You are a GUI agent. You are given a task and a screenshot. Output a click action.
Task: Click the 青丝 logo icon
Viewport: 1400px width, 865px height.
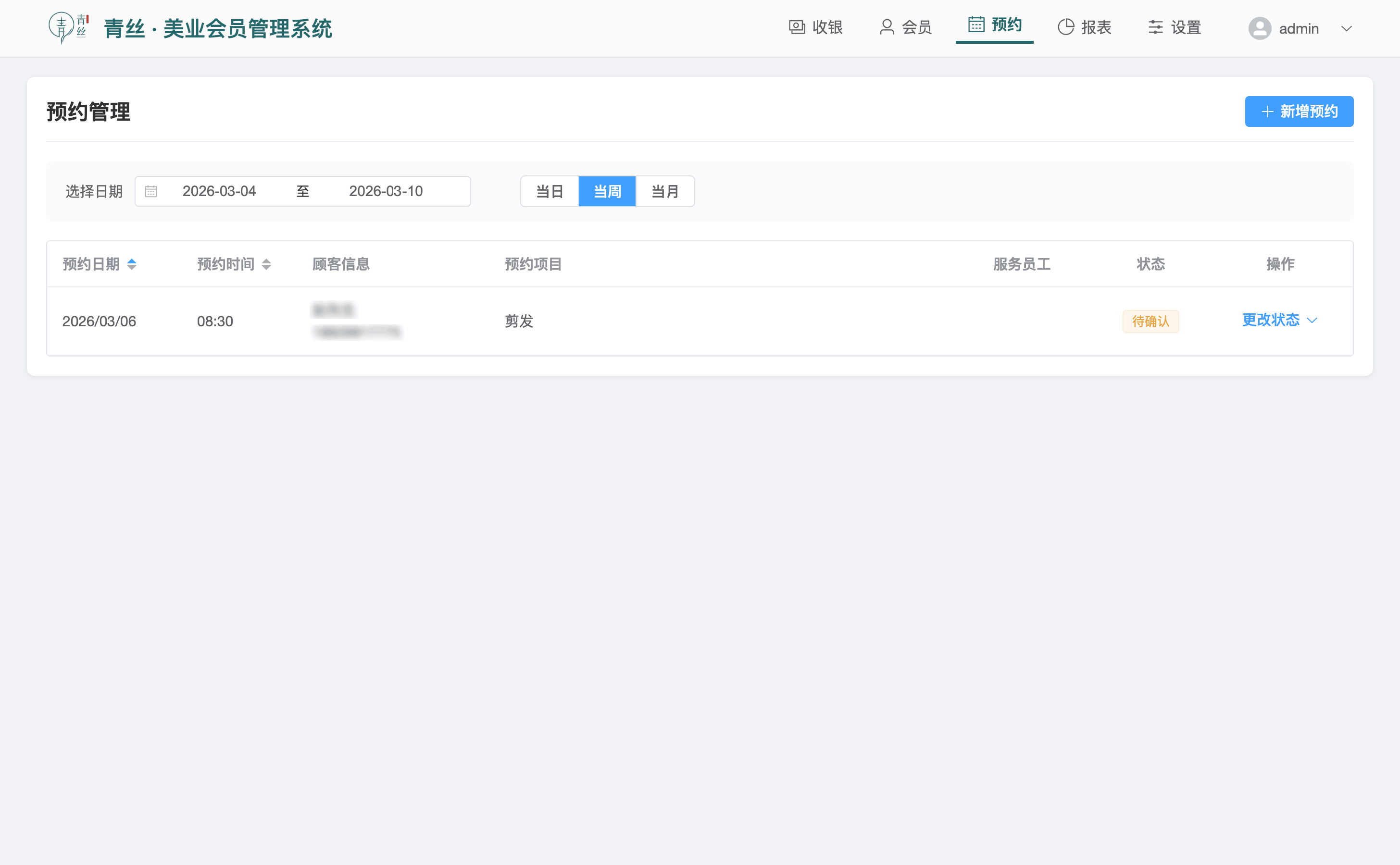[x=68, y=27]
